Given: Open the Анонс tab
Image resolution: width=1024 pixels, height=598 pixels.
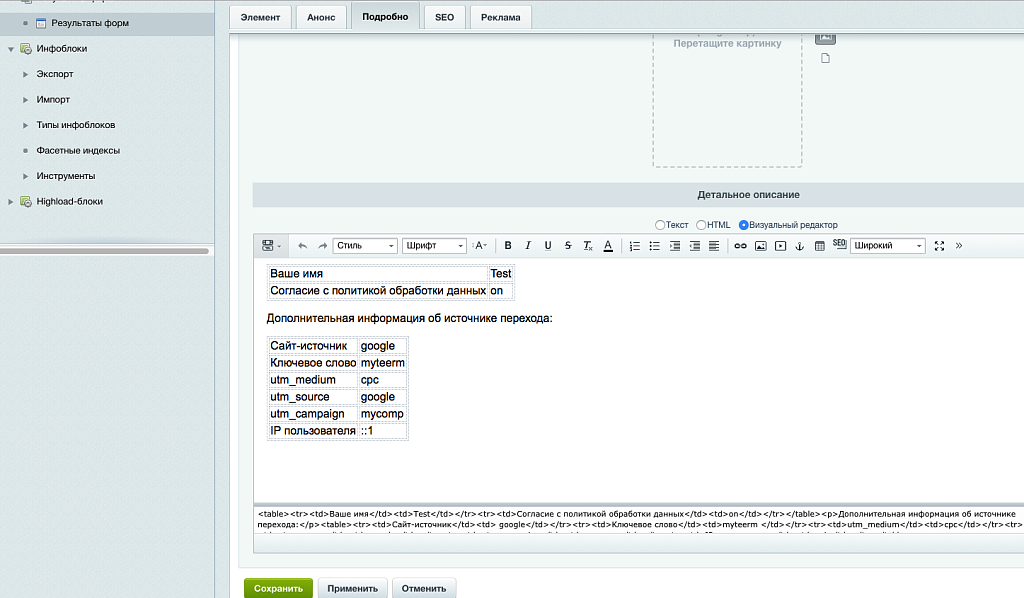Looking at the screenshot, I should (323, 18).
